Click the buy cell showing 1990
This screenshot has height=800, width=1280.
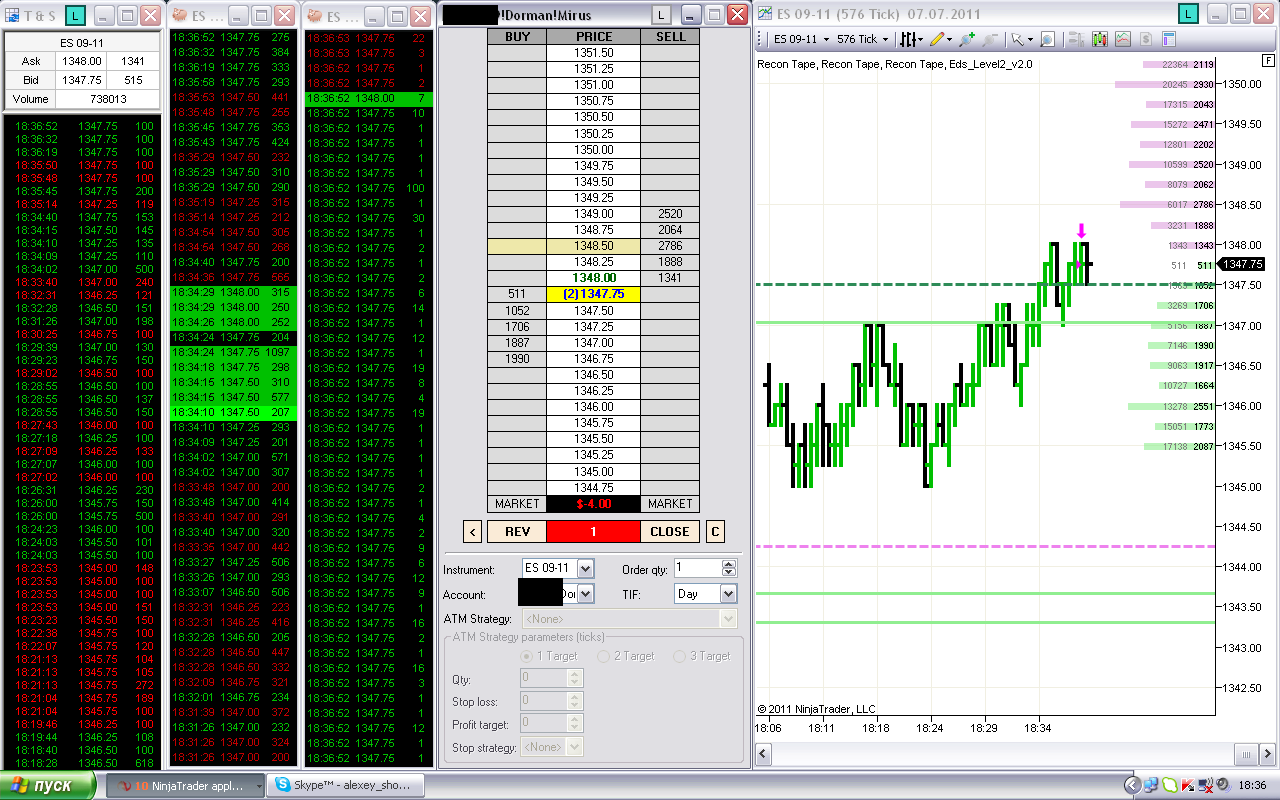click(517, 359)
